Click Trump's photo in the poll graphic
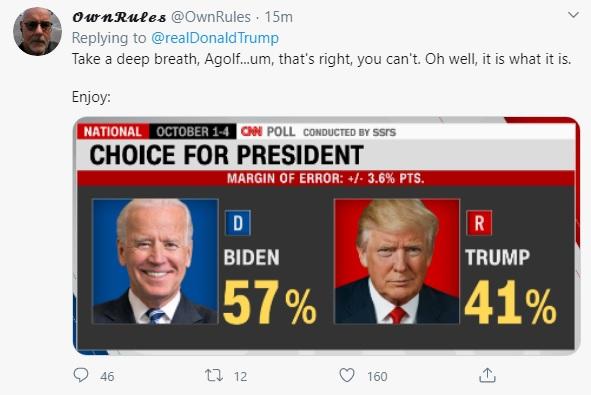Image resolution: width=591 pixels, height=395 pixels. pyautogui.click(x=397, y=261)
